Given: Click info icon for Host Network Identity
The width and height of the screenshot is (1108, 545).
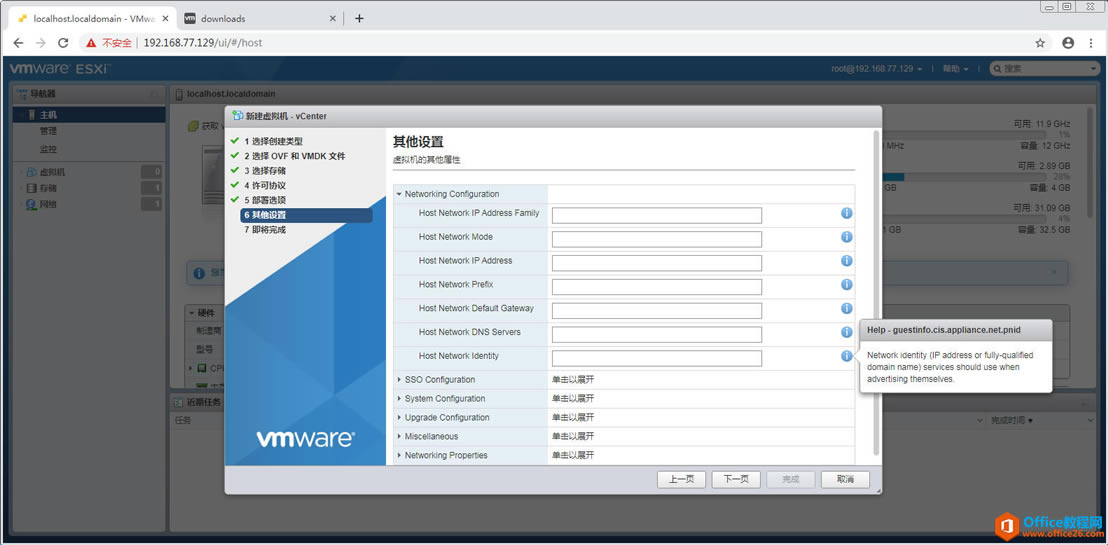Looking at the screenshot, I should coord(846,356).
